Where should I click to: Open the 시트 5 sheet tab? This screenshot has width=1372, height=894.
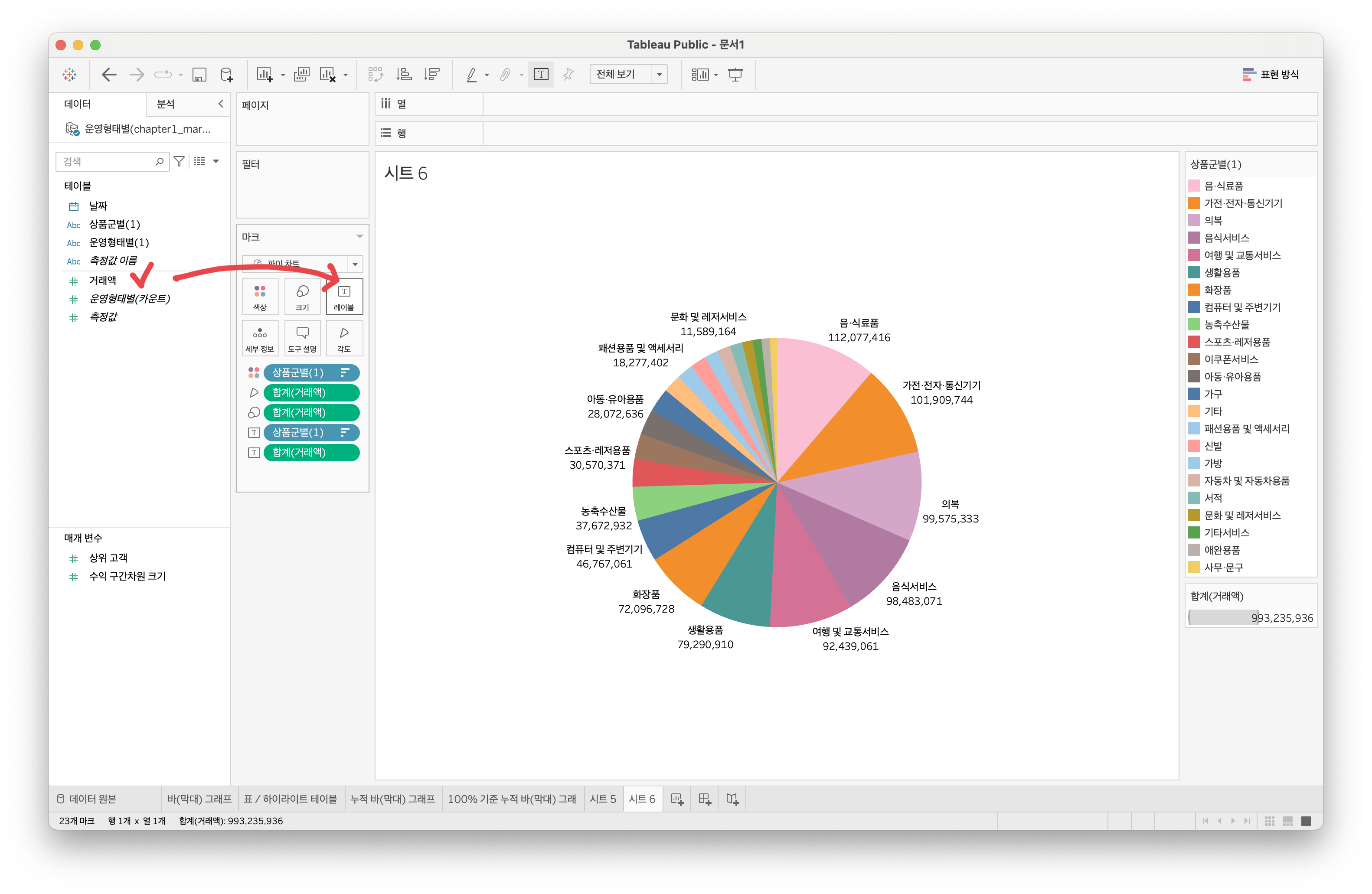point(602,799)
